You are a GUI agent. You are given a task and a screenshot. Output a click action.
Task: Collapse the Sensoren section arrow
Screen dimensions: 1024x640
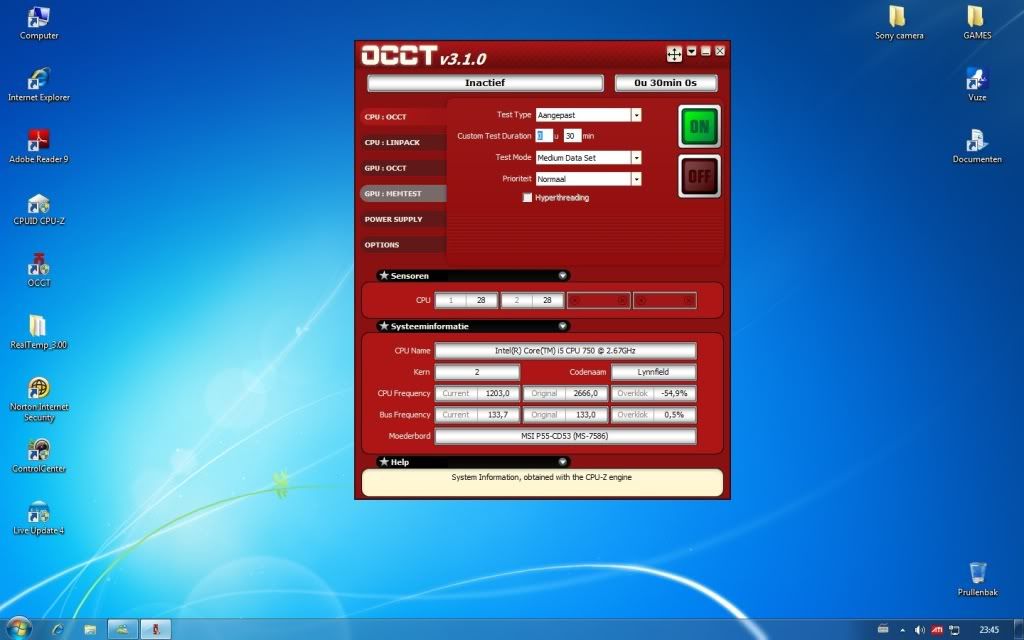[562, 275]
